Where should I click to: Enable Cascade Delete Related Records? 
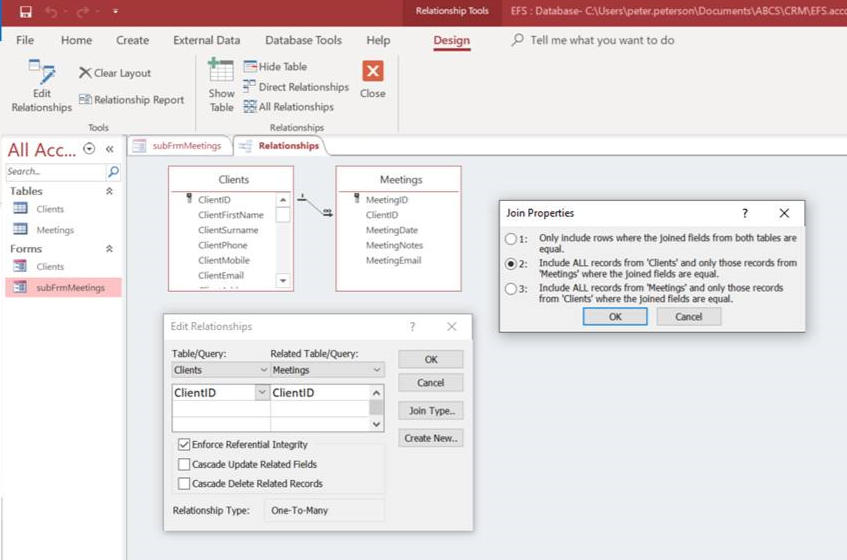pos(184,484)
